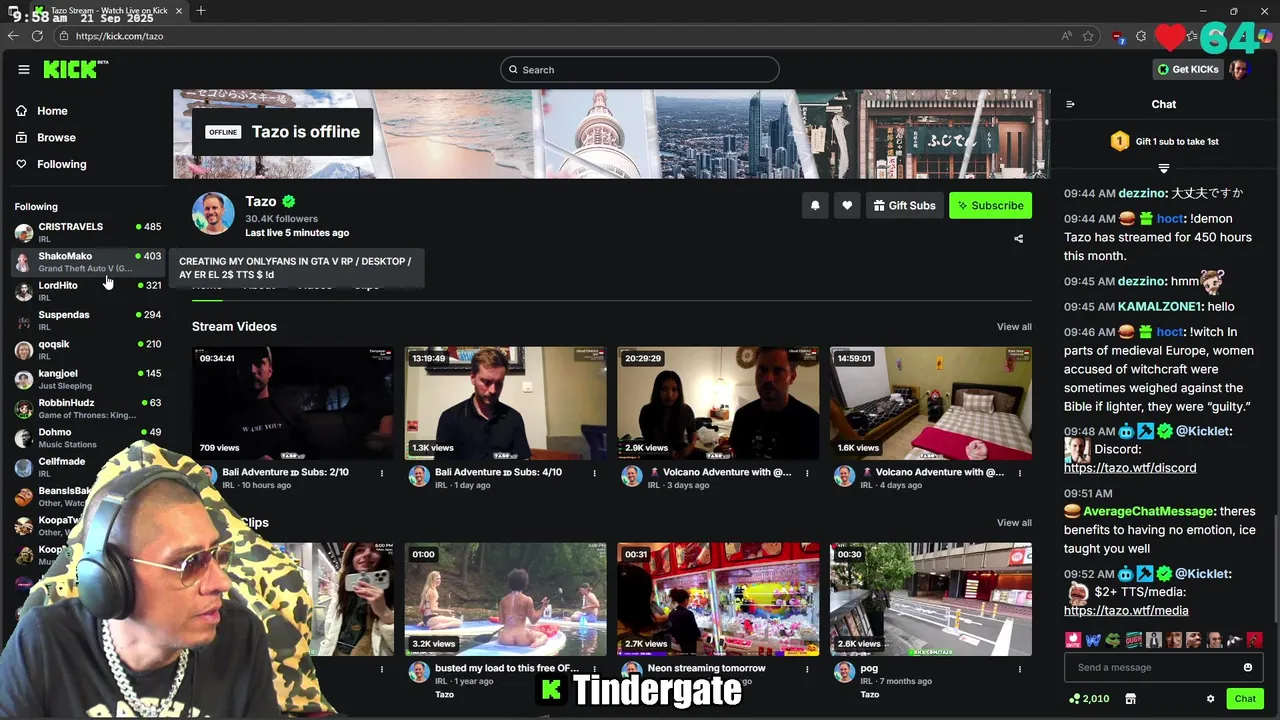Click the green Chat send button

[1245, 699]
